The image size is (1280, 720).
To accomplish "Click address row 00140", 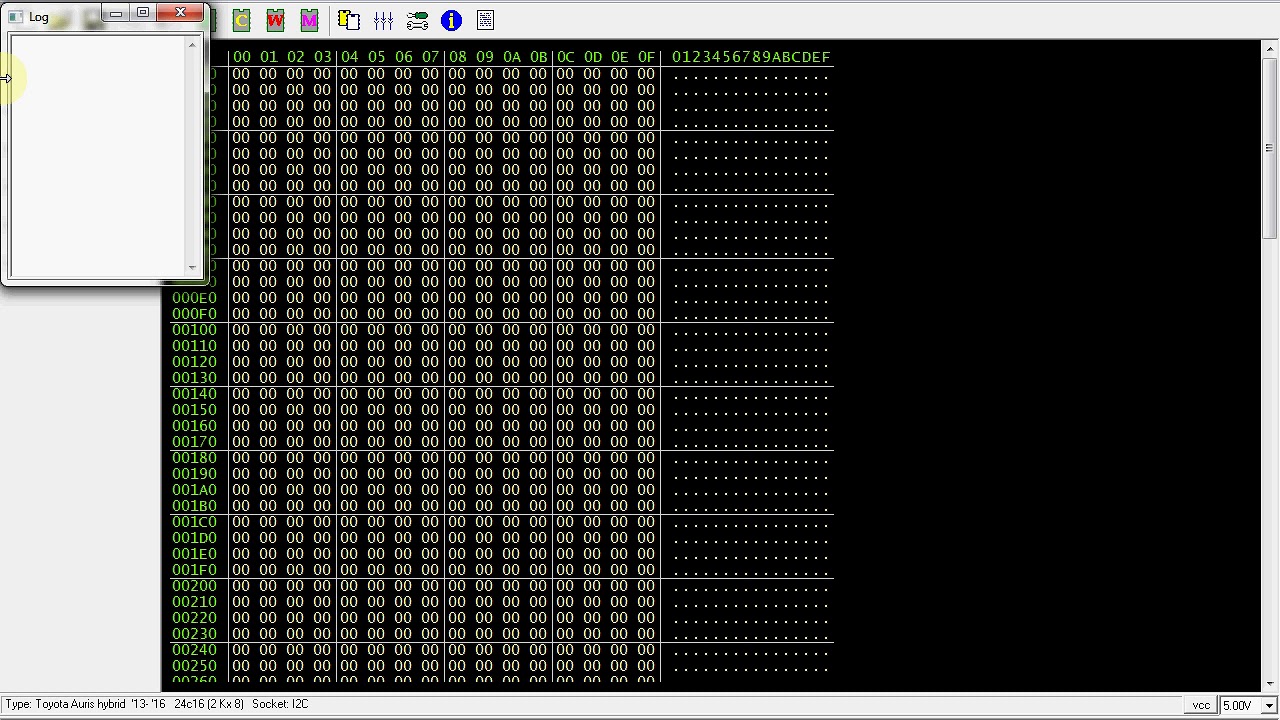I will [194, 394].
